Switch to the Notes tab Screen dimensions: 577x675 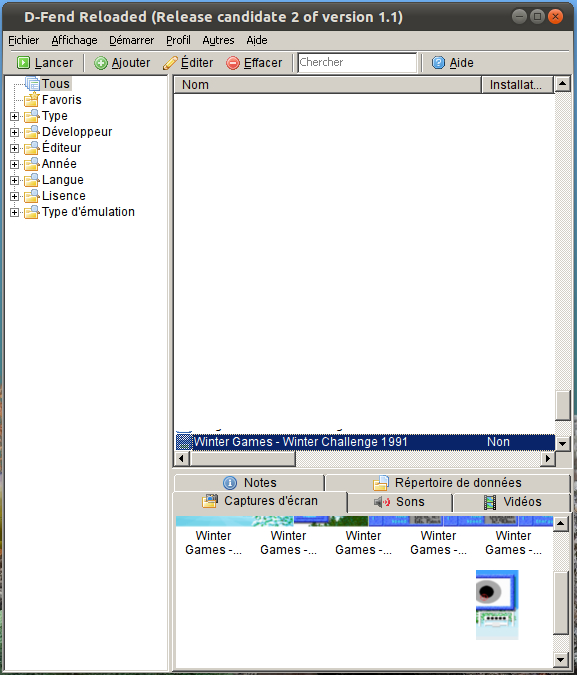click(x=249, y=483)
